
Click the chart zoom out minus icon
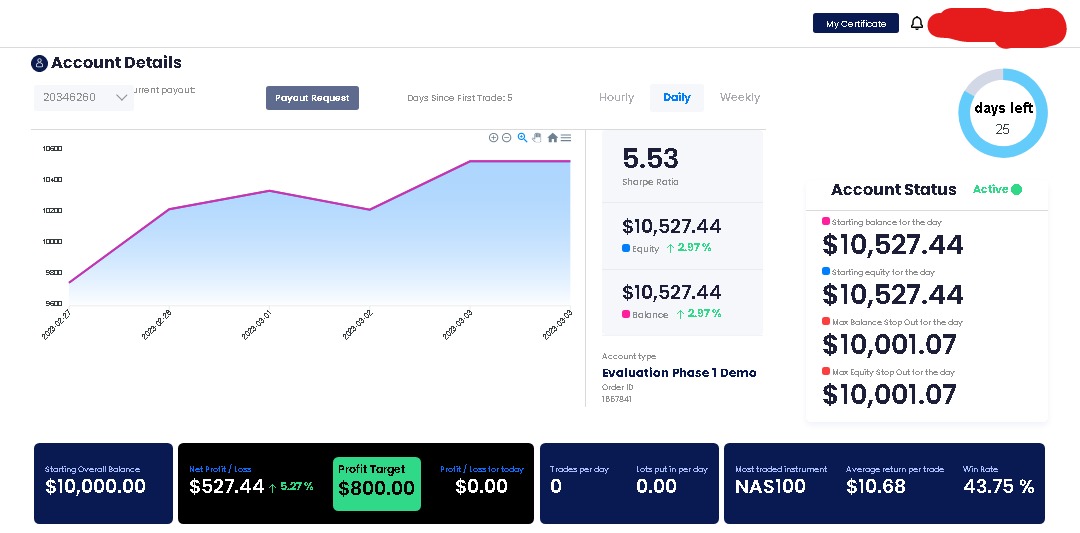tap(506, 138)
